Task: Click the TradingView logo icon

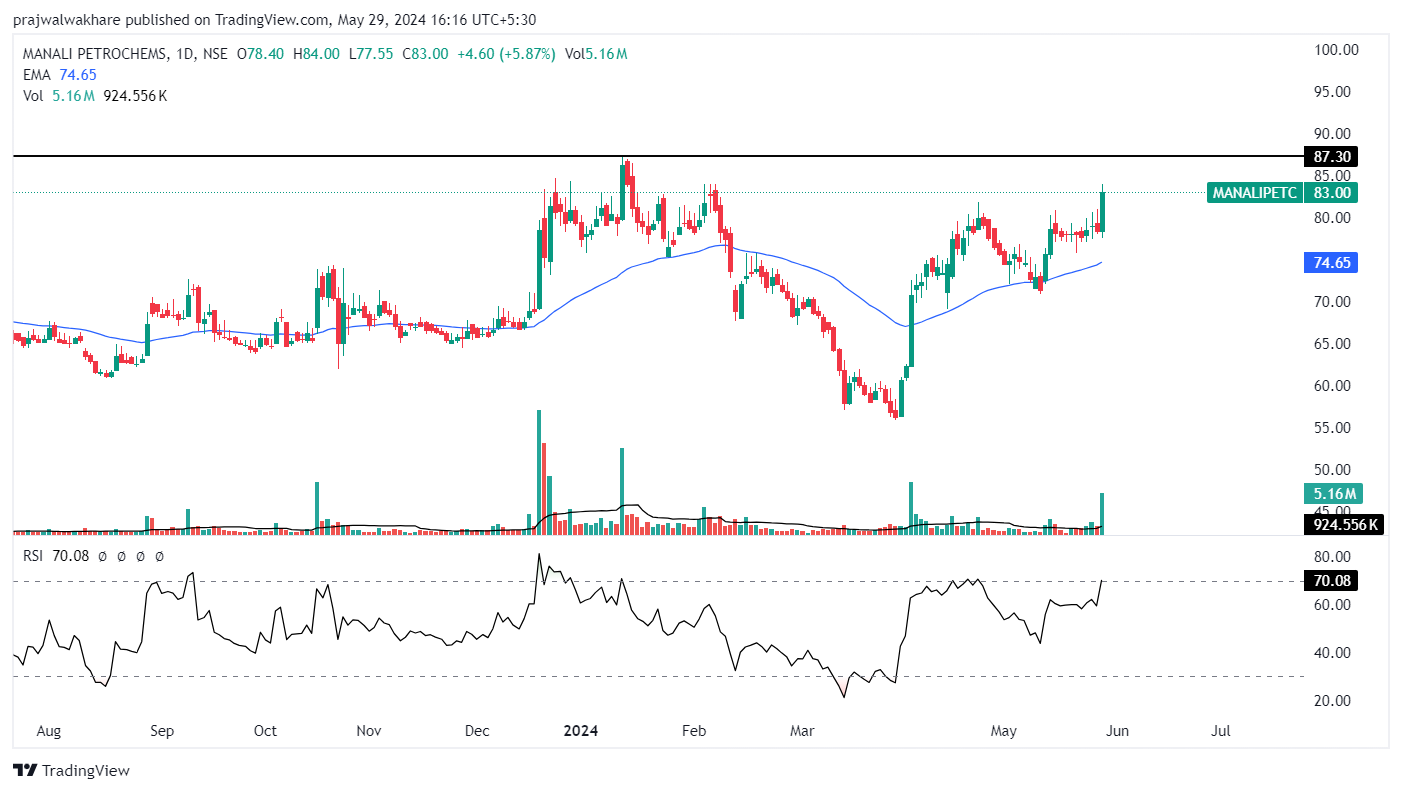Action: coord(25,771)
